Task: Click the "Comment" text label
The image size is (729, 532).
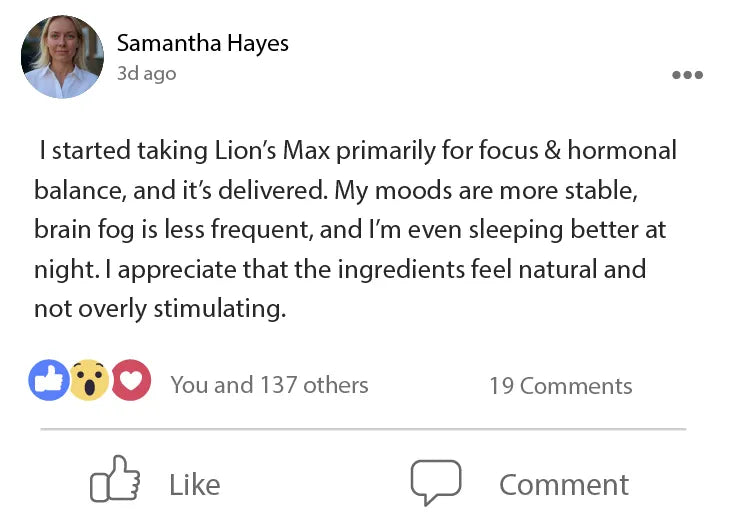Action: pyautogui.click(x=564, y=485)
